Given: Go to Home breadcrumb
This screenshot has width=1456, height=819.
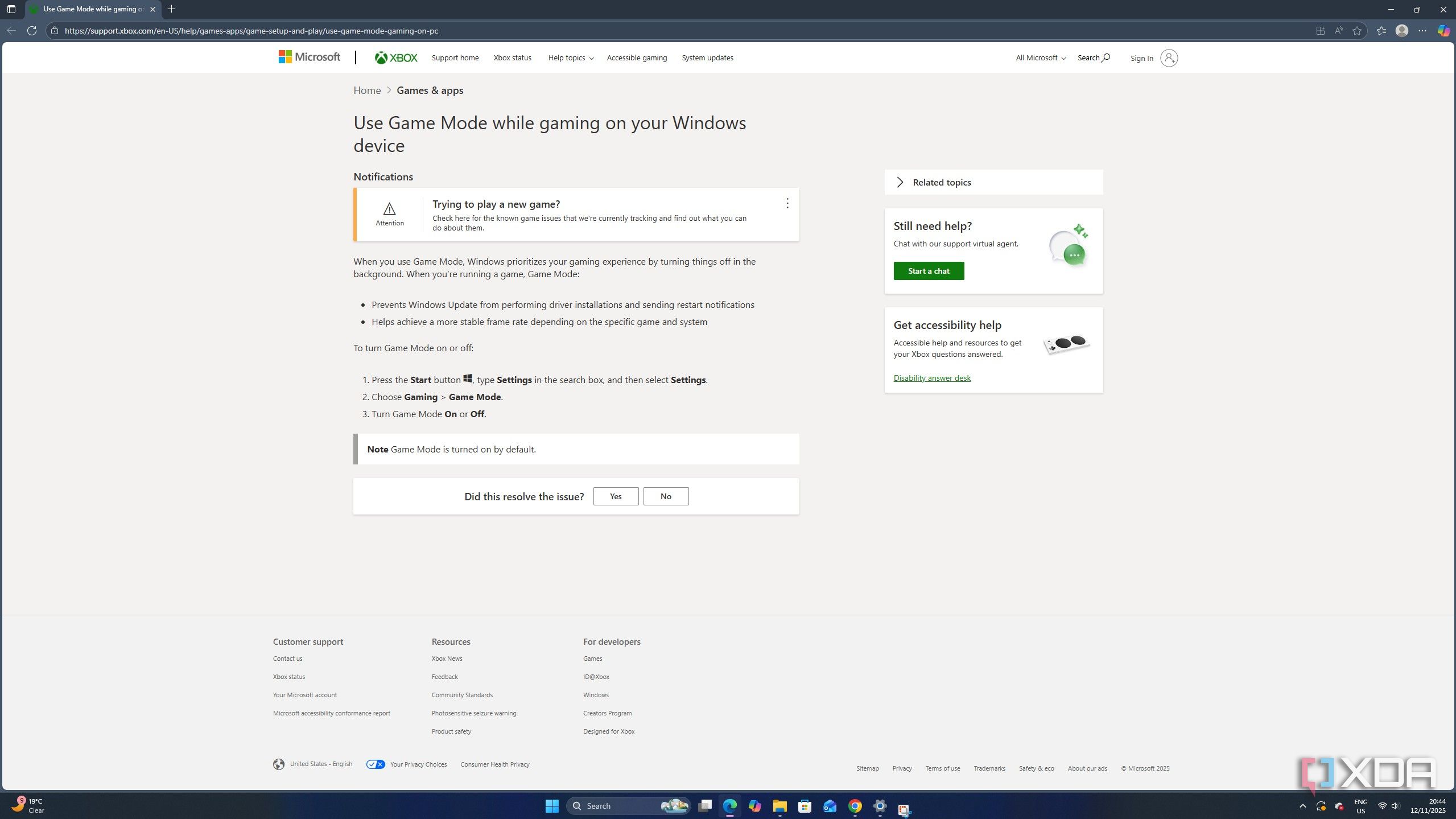Looking at the screenshot, I should (x=367, y=90).
